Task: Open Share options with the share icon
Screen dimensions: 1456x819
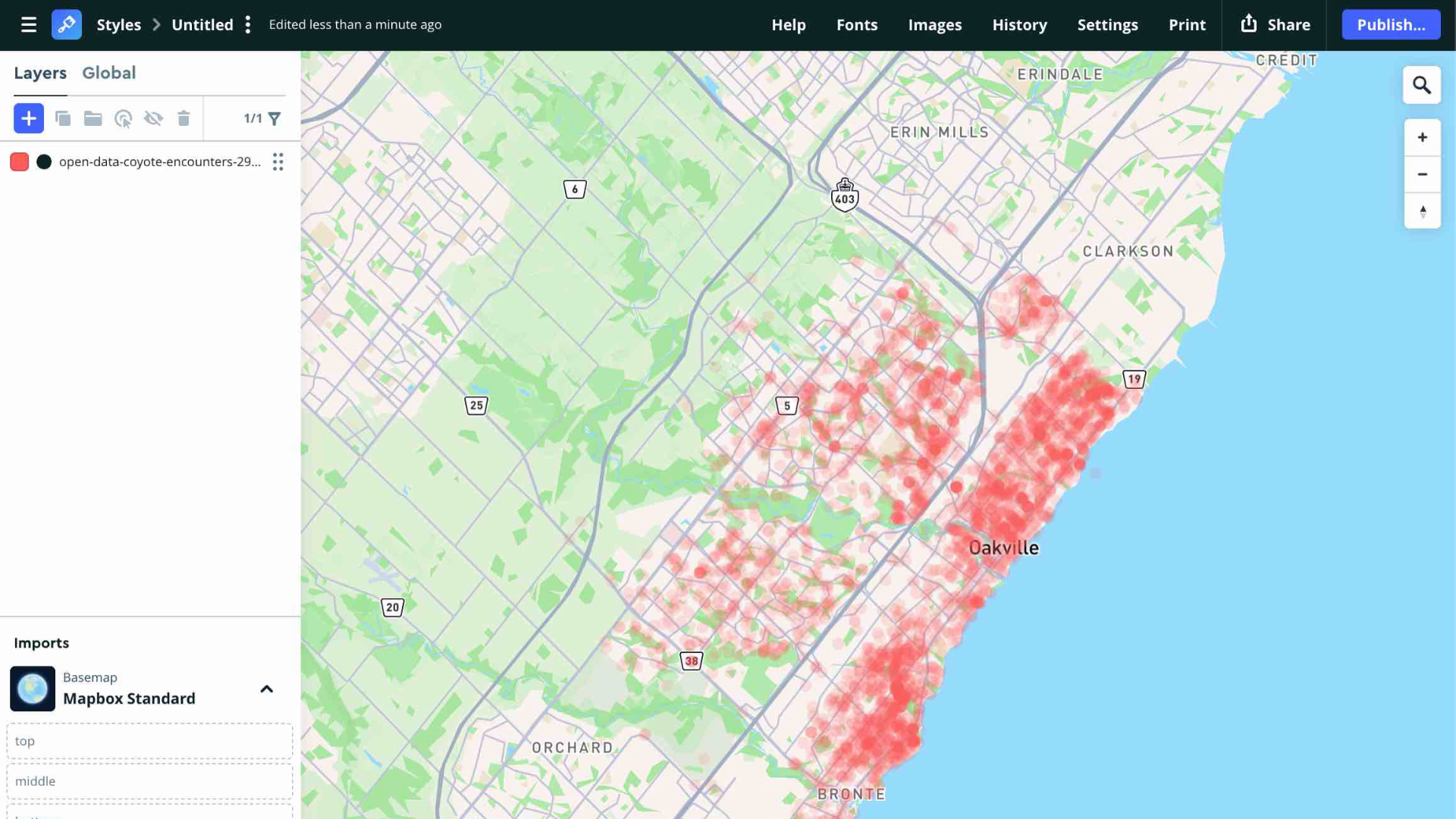Action: (1249, 24)
